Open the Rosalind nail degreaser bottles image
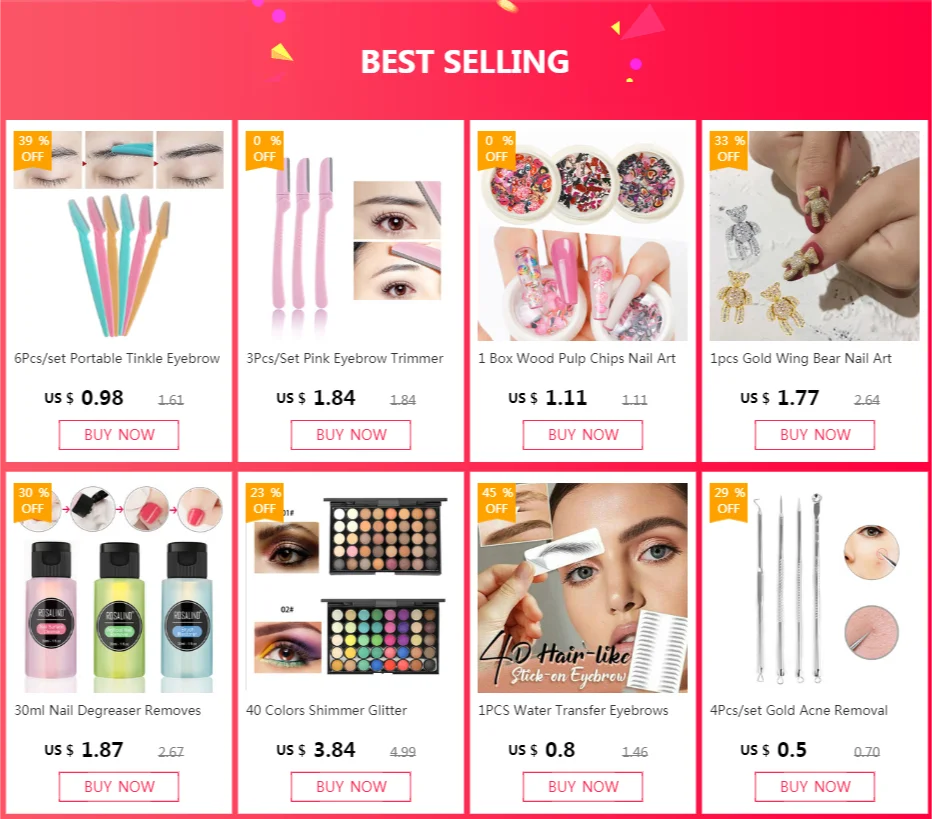The width and height of the screenshot is (932, 819). click(119, 588)
